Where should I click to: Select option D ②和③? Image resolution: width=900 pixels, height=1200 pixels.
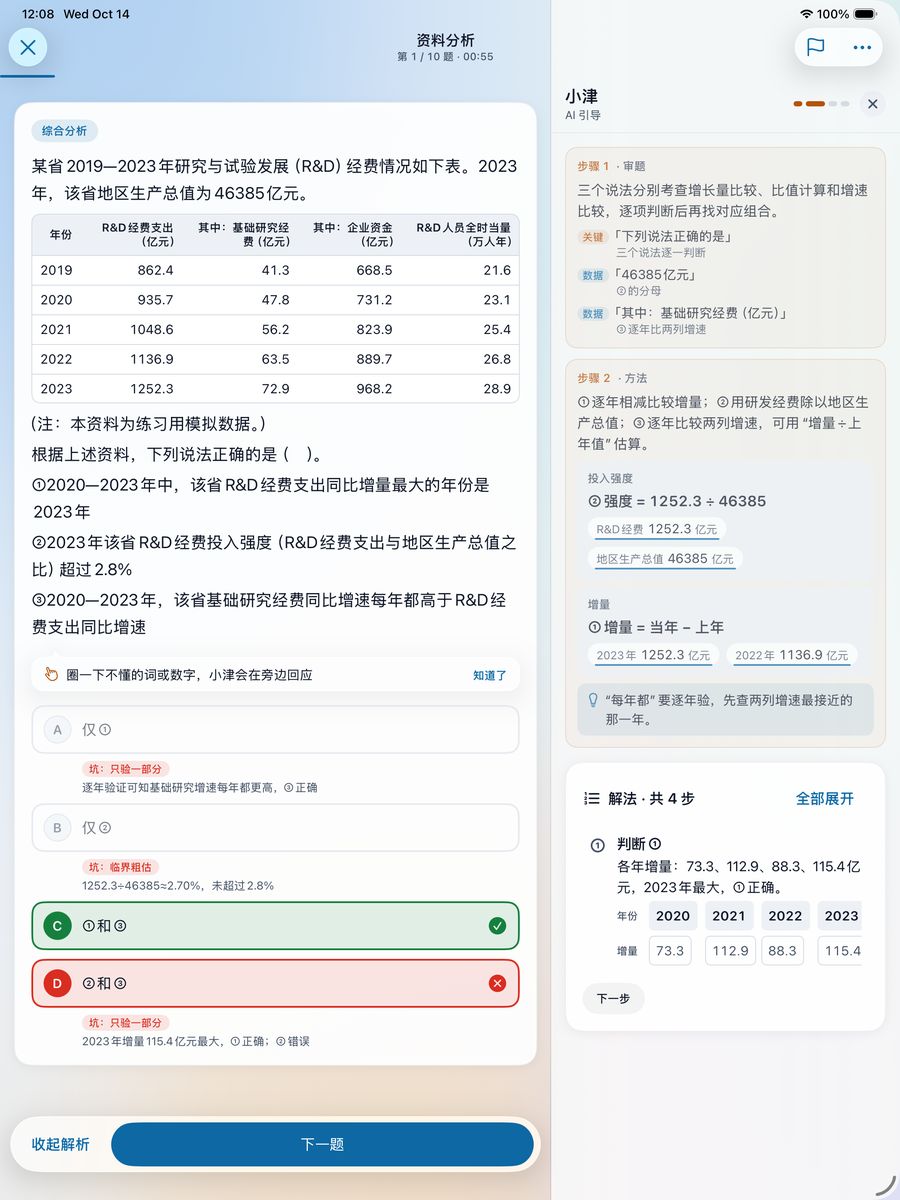275,983
